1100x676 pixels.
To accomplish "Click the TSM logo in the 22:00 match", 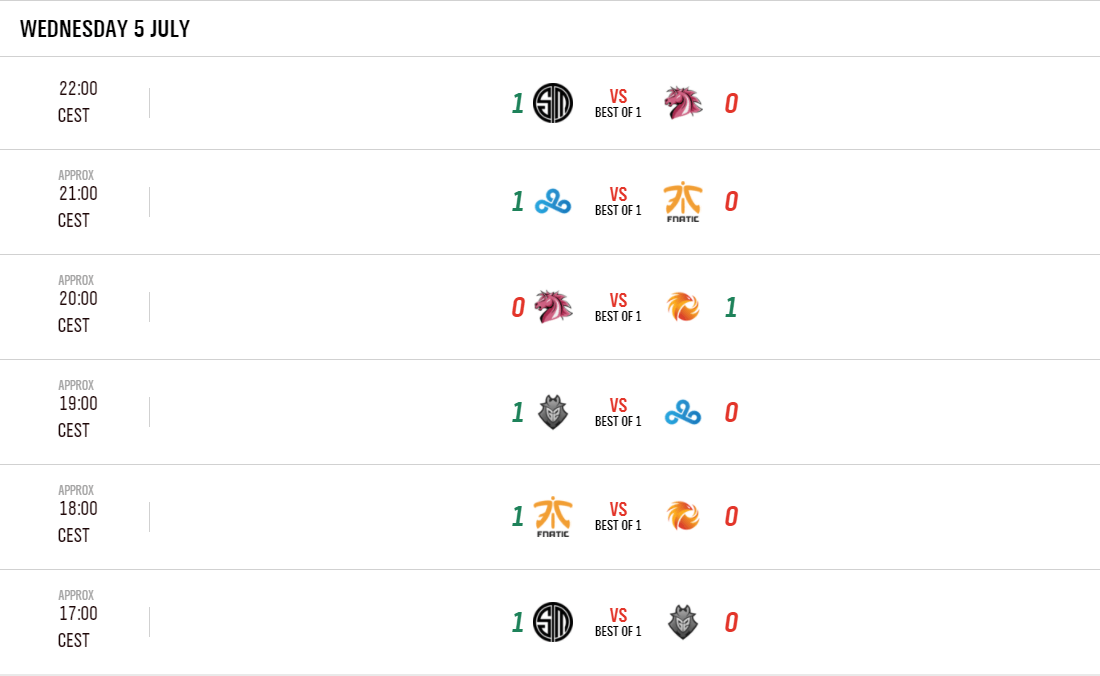I will pyautogui.click(x=552, y=103).
